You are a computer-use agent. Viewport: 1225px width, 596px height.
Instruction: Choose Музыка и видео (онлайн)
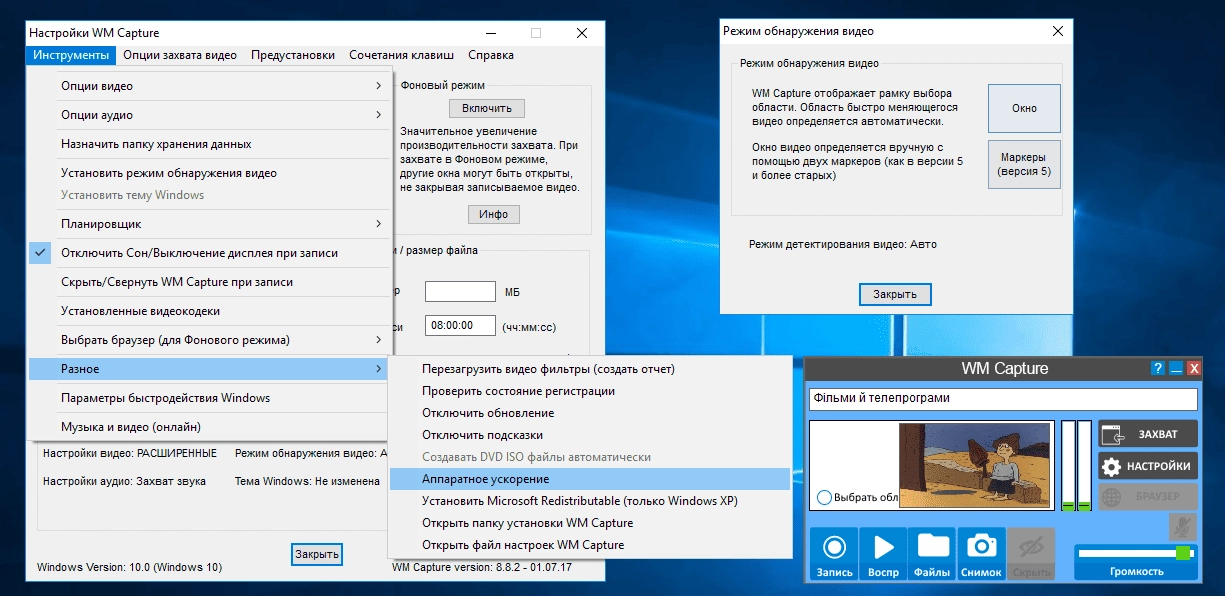(210, 427)
